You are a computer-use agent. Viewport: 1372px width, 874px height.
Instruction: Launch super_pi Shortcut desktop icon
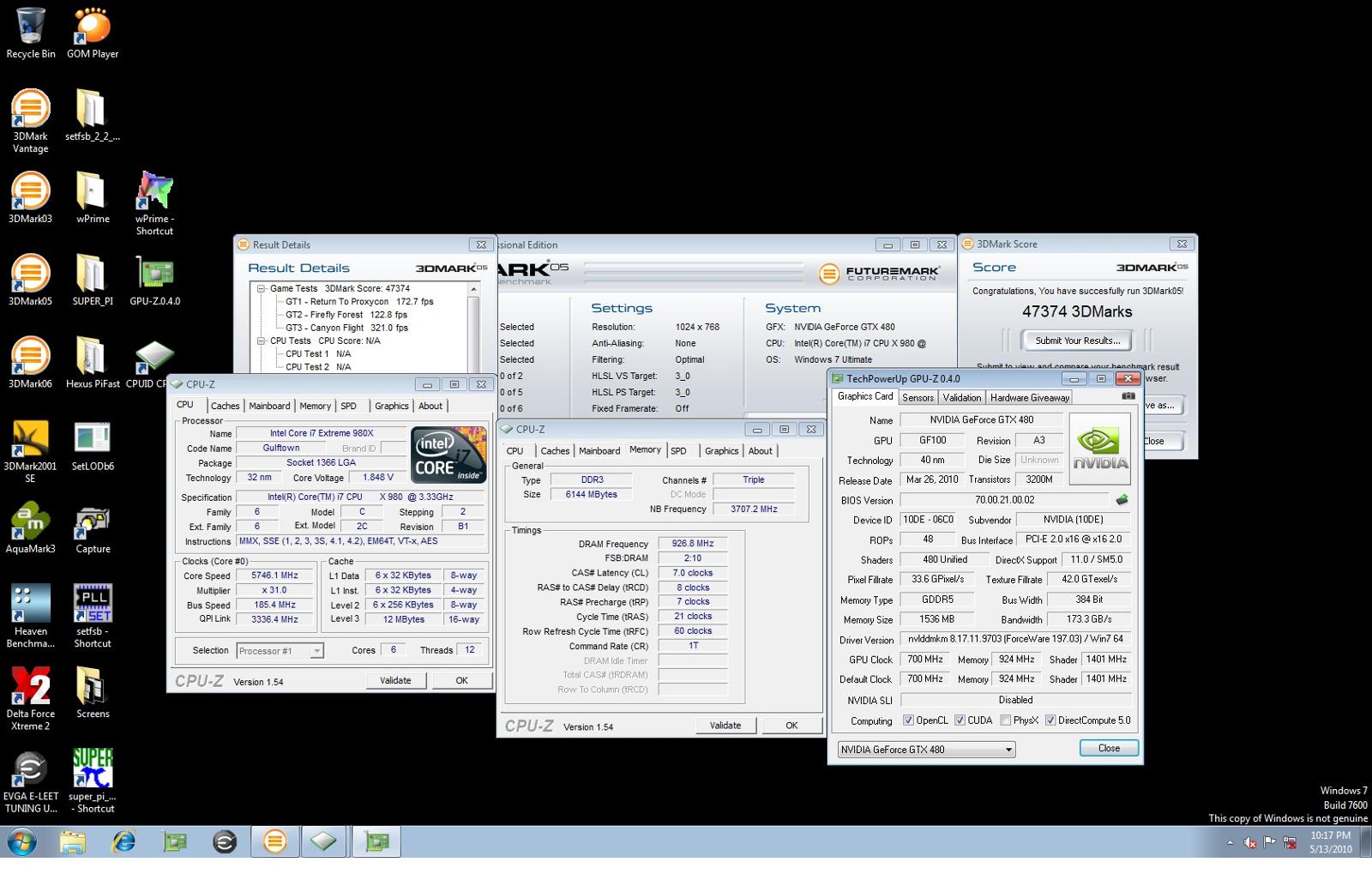tap(93, 781)
